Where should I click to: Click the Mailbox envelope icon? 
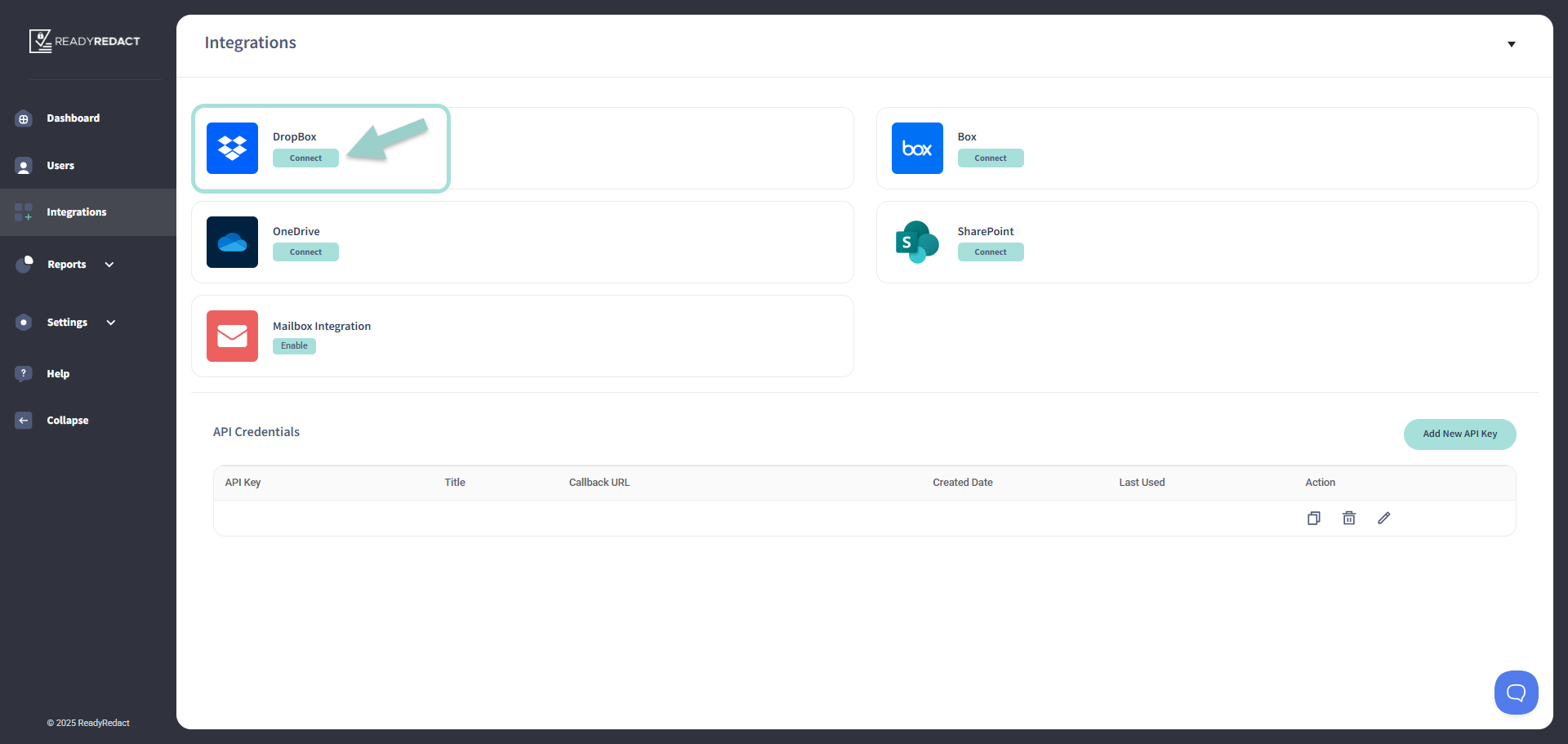point(232,336)
